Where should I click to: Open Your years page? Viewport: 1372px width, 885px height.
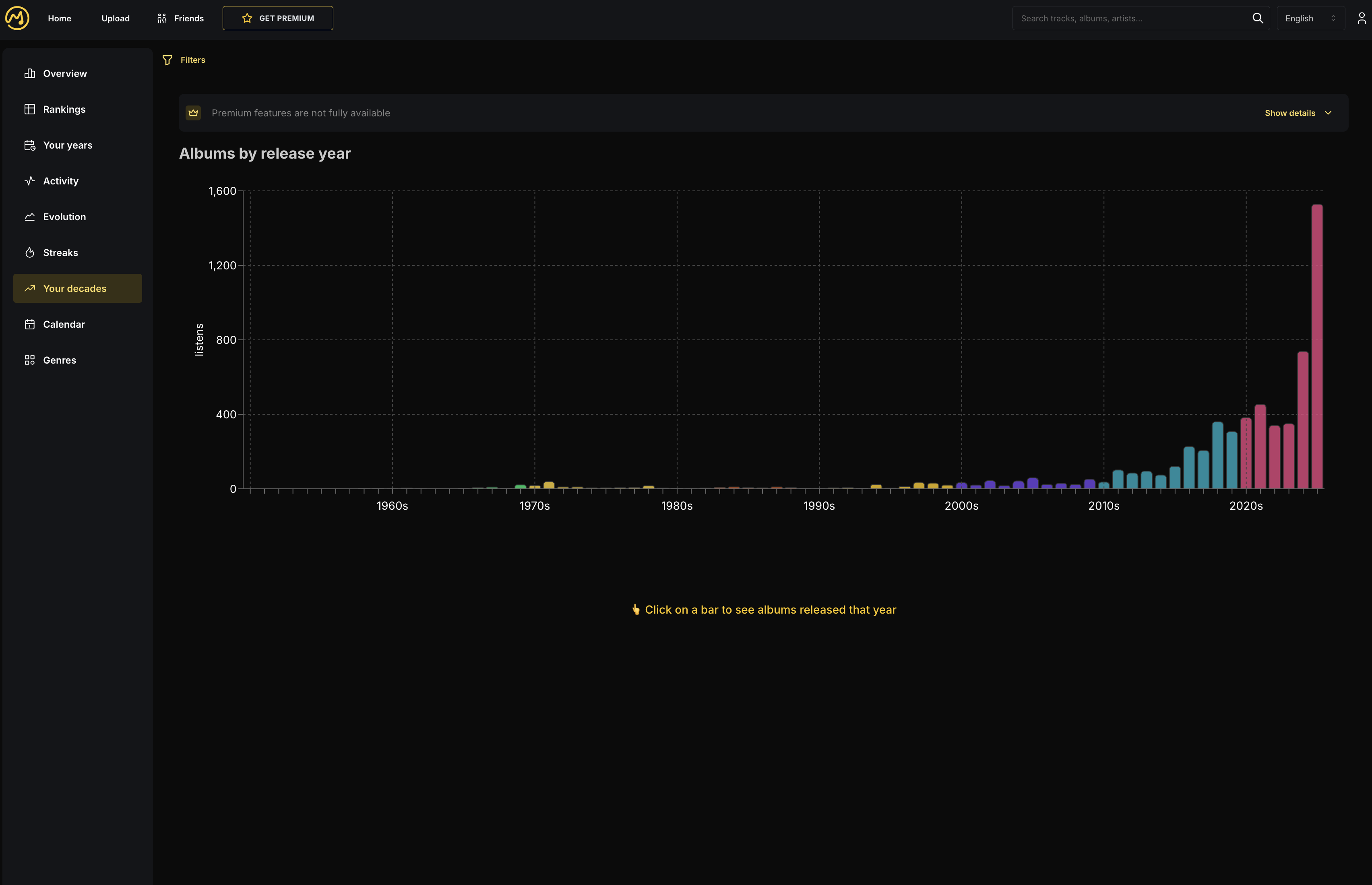[67, 145]
